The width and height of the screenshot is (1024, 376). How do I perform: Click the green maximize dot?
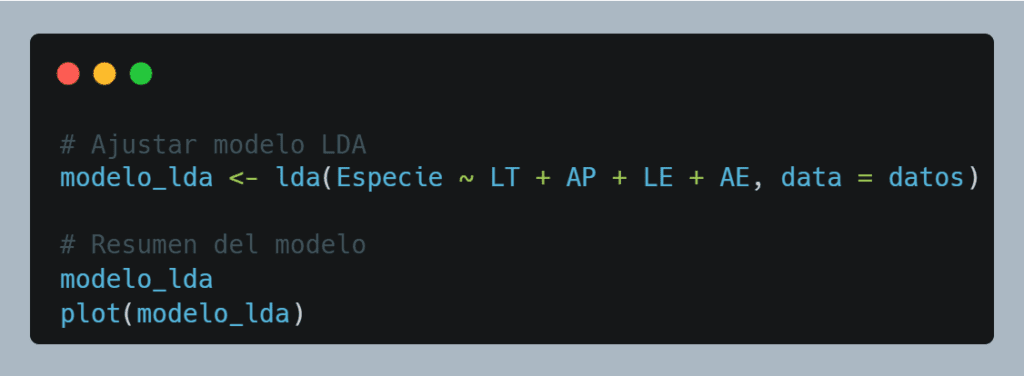coord(141,74)
